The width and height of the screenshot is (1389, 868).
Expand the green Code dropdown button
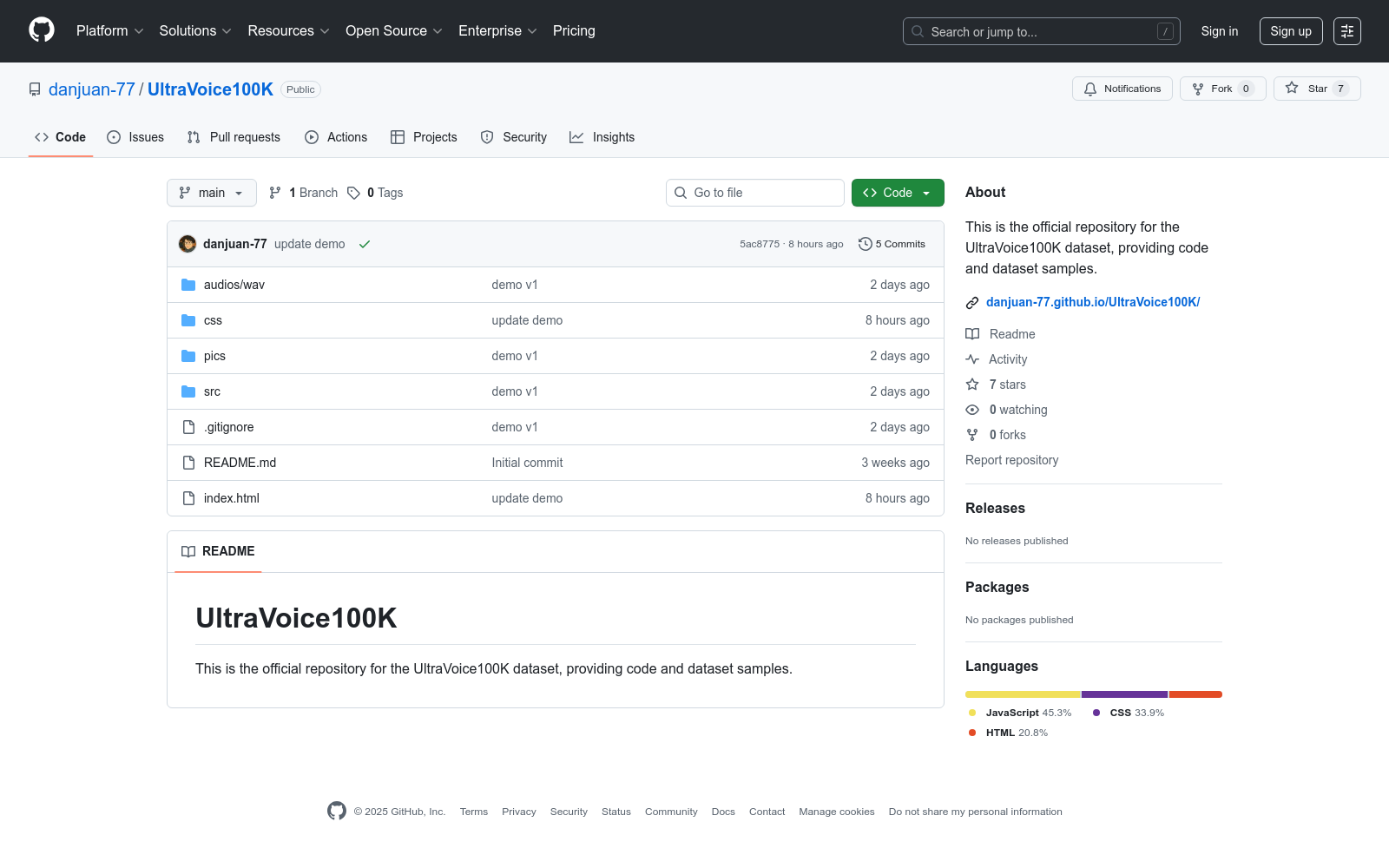point(898,193)
